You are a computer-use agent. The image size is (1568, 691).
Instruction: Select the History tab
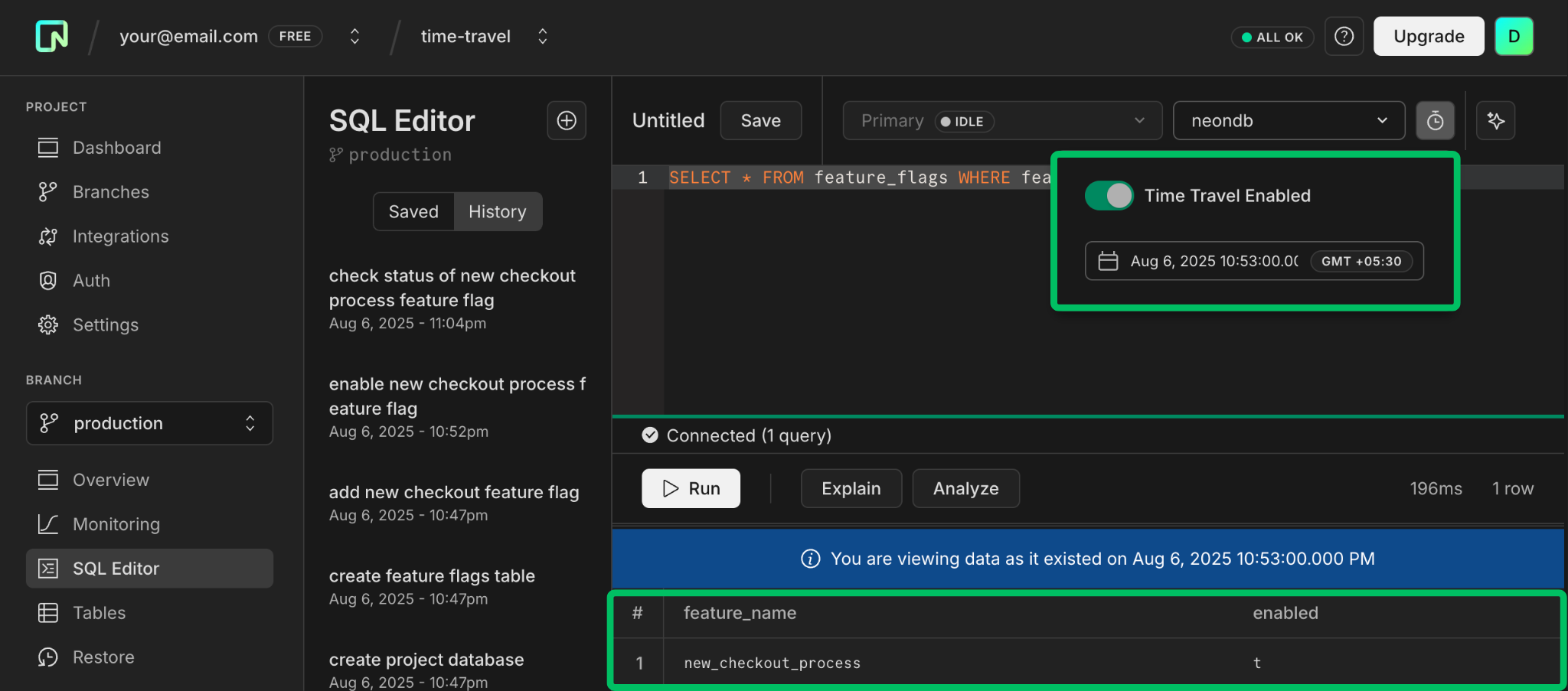point(497,211)
